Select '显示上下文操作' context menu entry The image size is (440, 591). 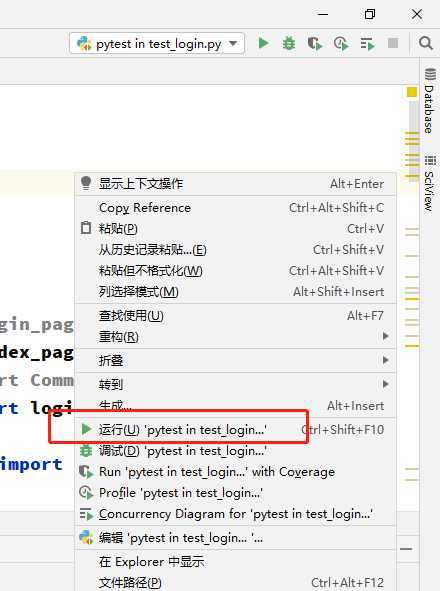pyautogui.click(x=235, y=184)
